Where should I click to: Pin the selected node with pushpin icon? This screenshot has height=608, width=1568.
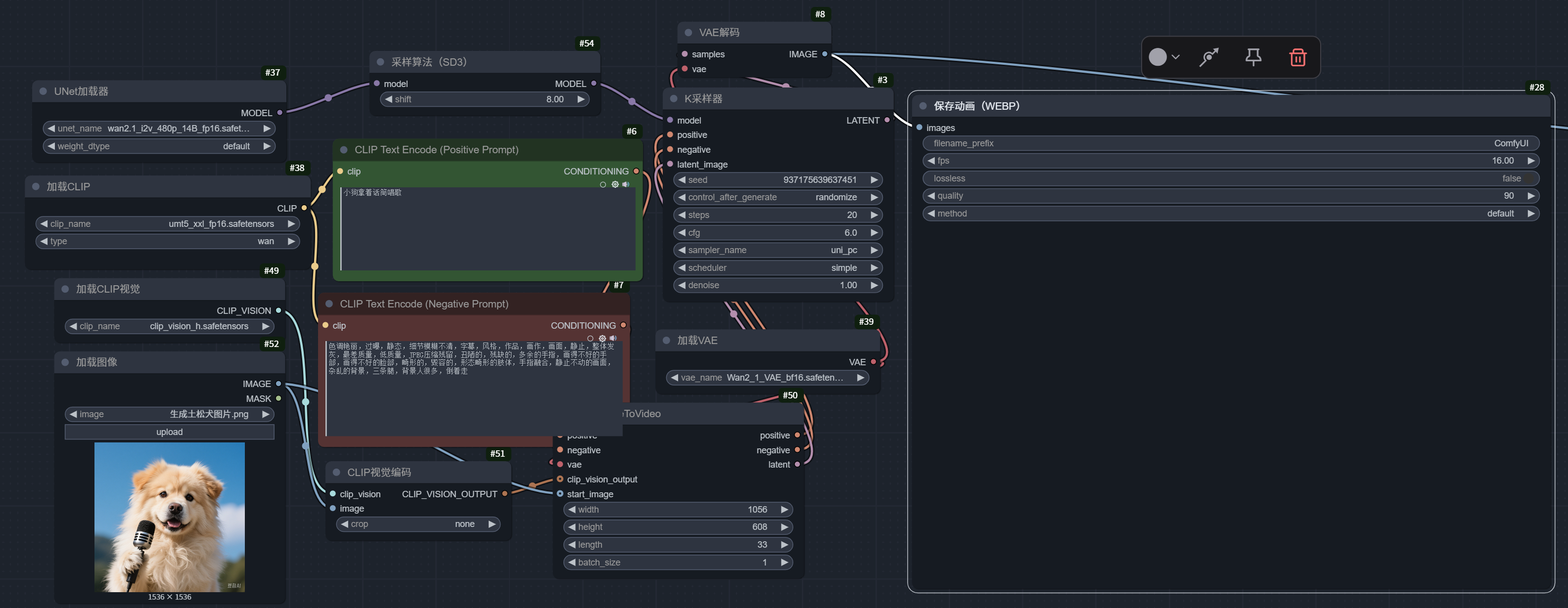(1253, 57)
